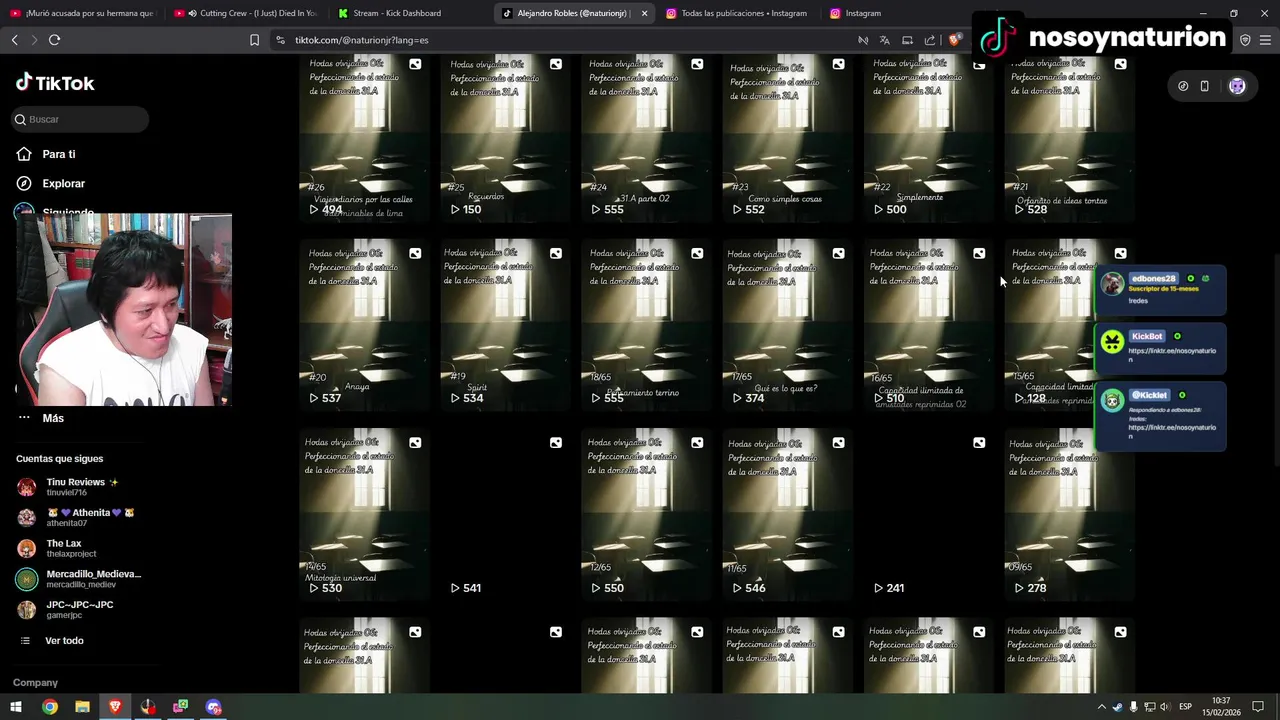The image size is (1280, 720).
Task: Go back with browser back arrow
Action: (14, 40)
